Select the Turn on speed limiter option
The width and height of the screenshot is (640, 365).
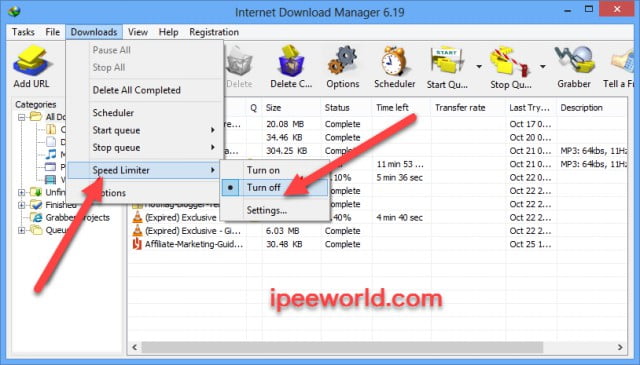click(x=275, y=170)
